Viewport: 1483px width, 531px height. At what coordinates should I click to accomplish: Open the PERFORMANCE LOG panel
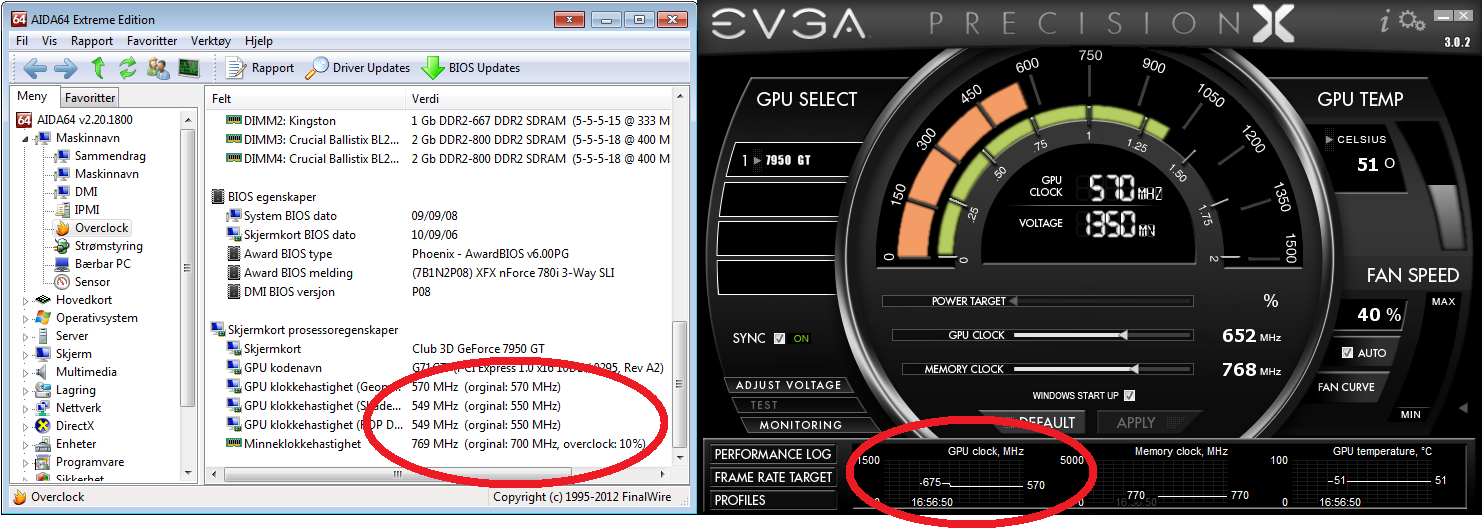pyautogui.click(x=773, y=455)
